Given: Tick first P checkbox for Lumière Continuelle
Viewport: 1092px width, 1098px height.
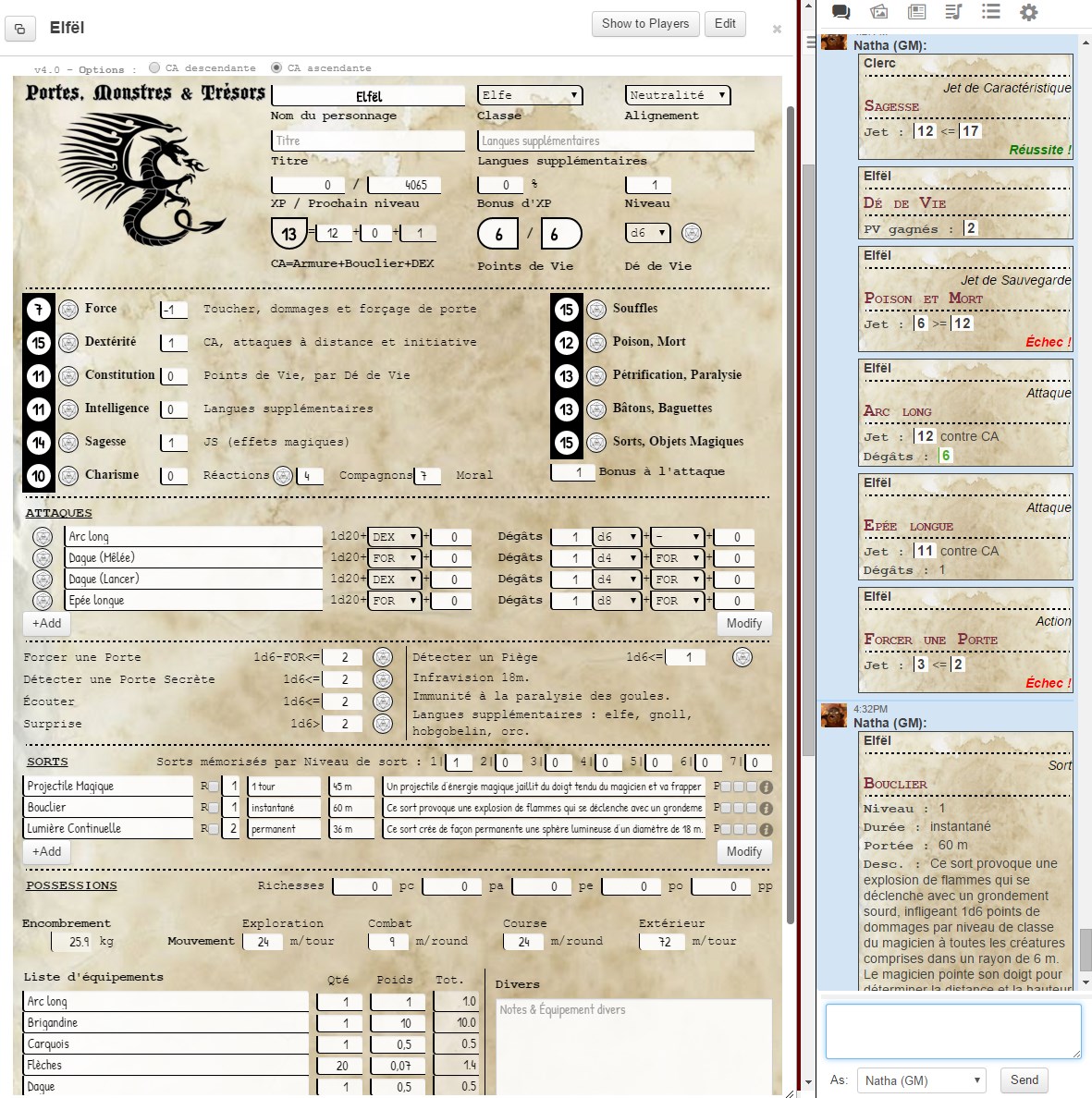Looking at the screenshot, I should [726, 829].
